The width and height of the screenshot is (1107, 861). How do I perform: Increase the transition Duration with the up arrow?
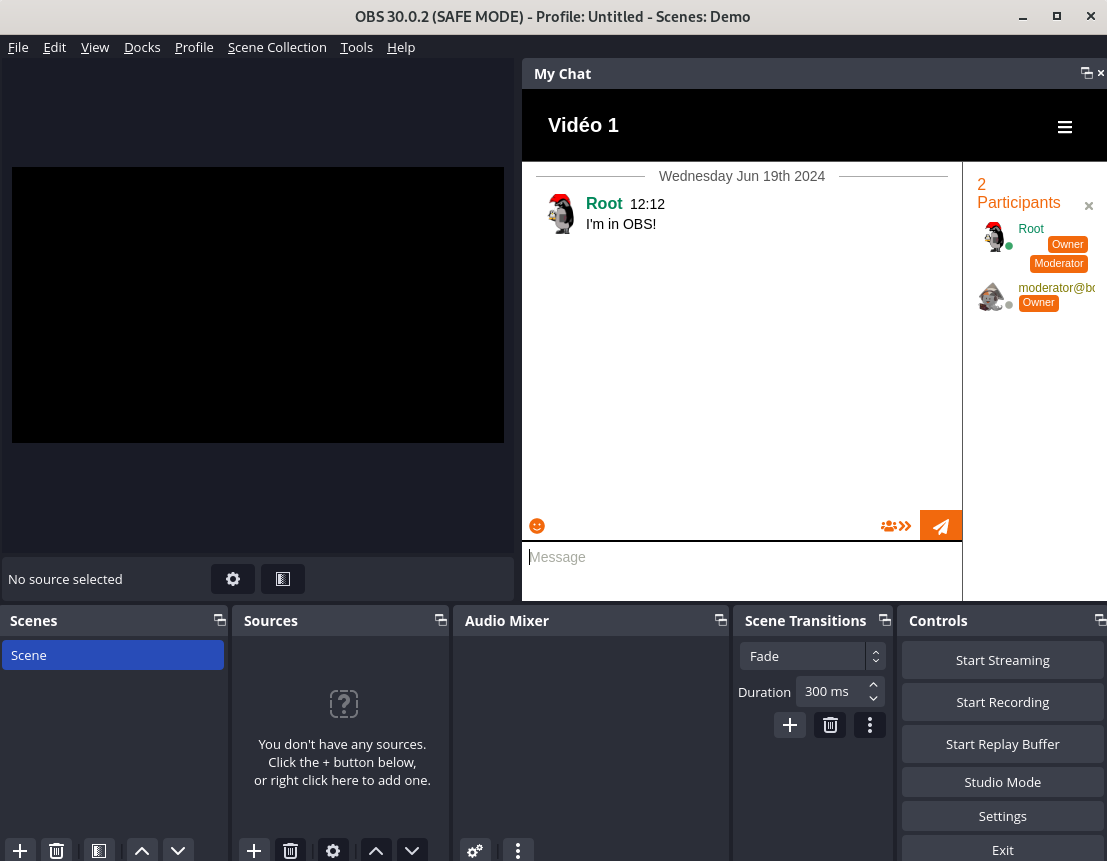click(873, 685)
